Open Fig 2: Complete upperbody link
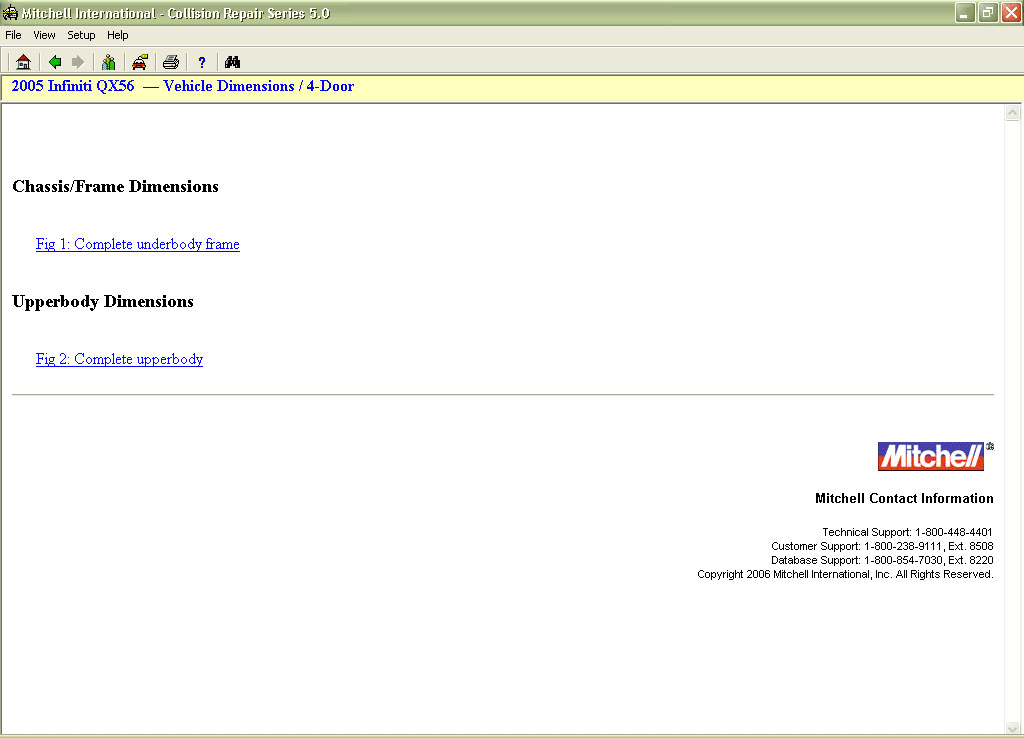Viewport: 1024px width, 738px height. tap(120, 359)
